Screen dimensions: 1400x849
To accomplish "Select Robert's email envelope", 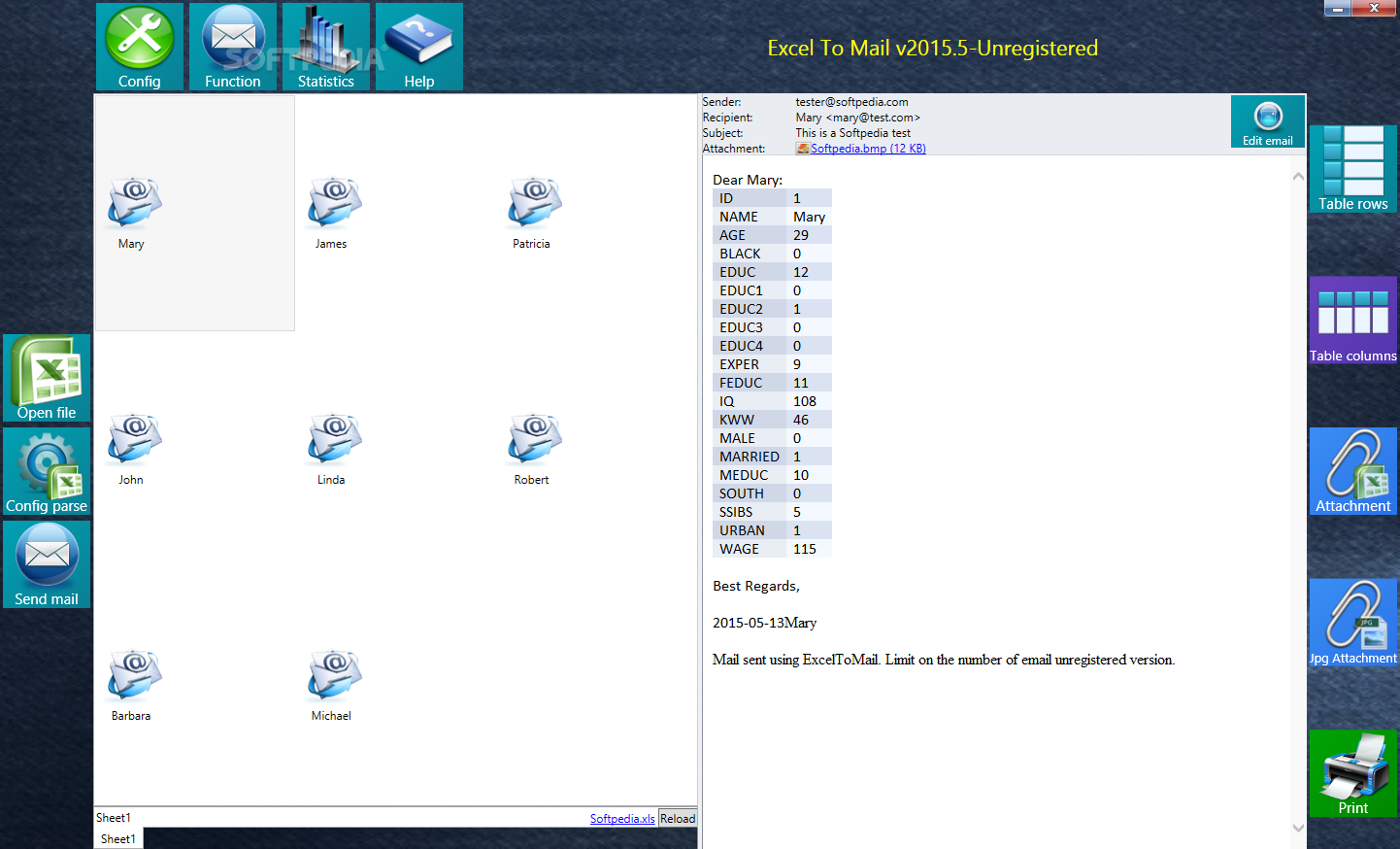I will click(534, 438).
